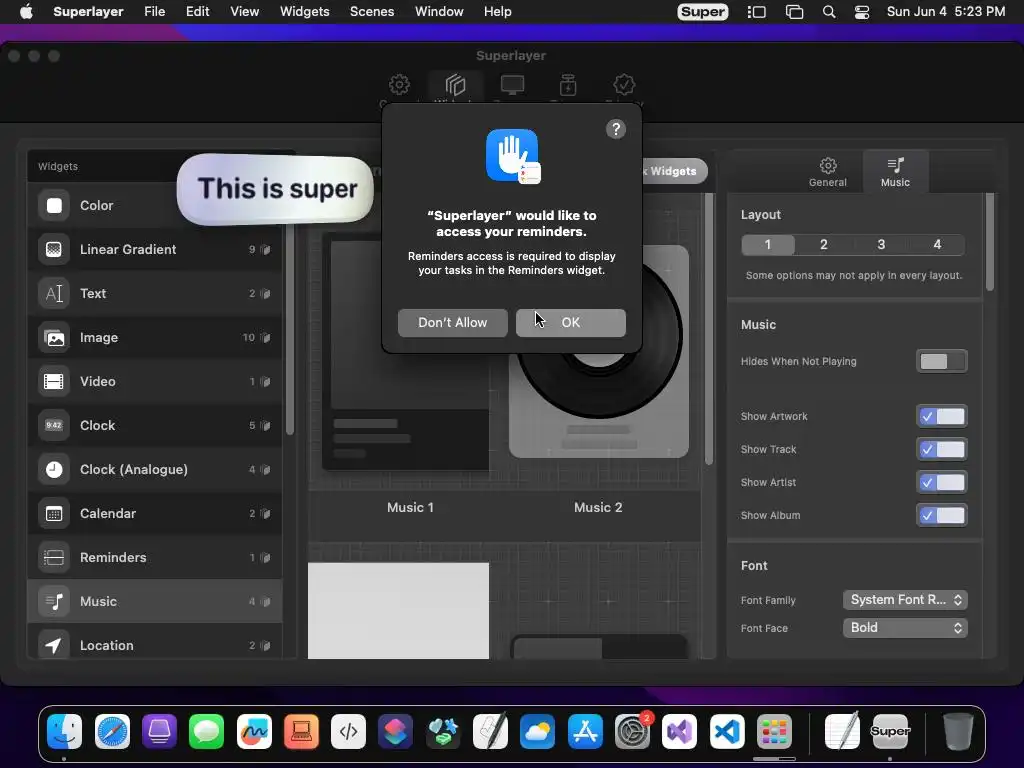Click OK to allow reminders access
The height and width of the screenshot is (768, 1024).
(570, 323)
